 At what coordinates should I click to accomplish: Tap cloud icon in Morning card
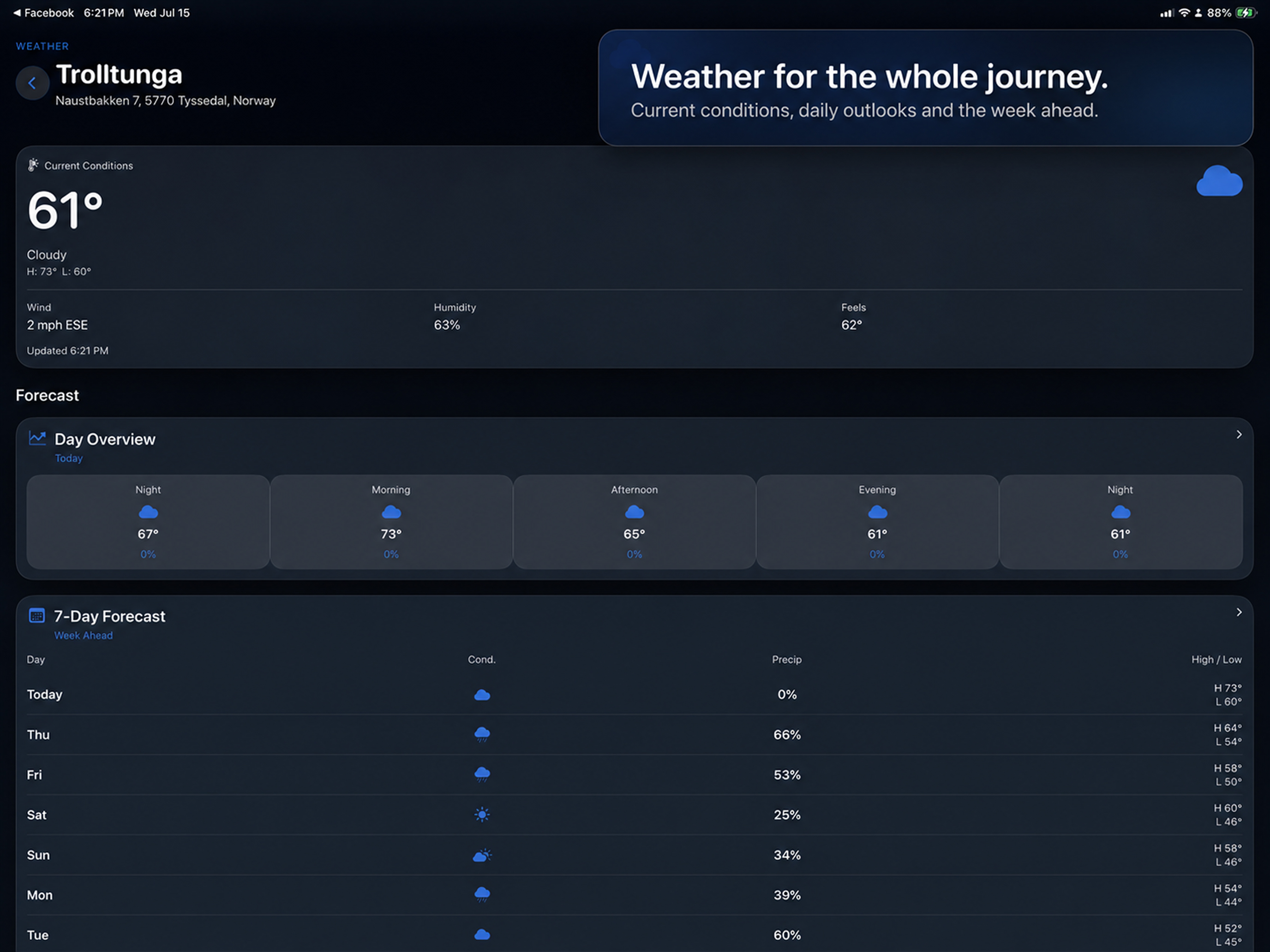click(391, 512)
